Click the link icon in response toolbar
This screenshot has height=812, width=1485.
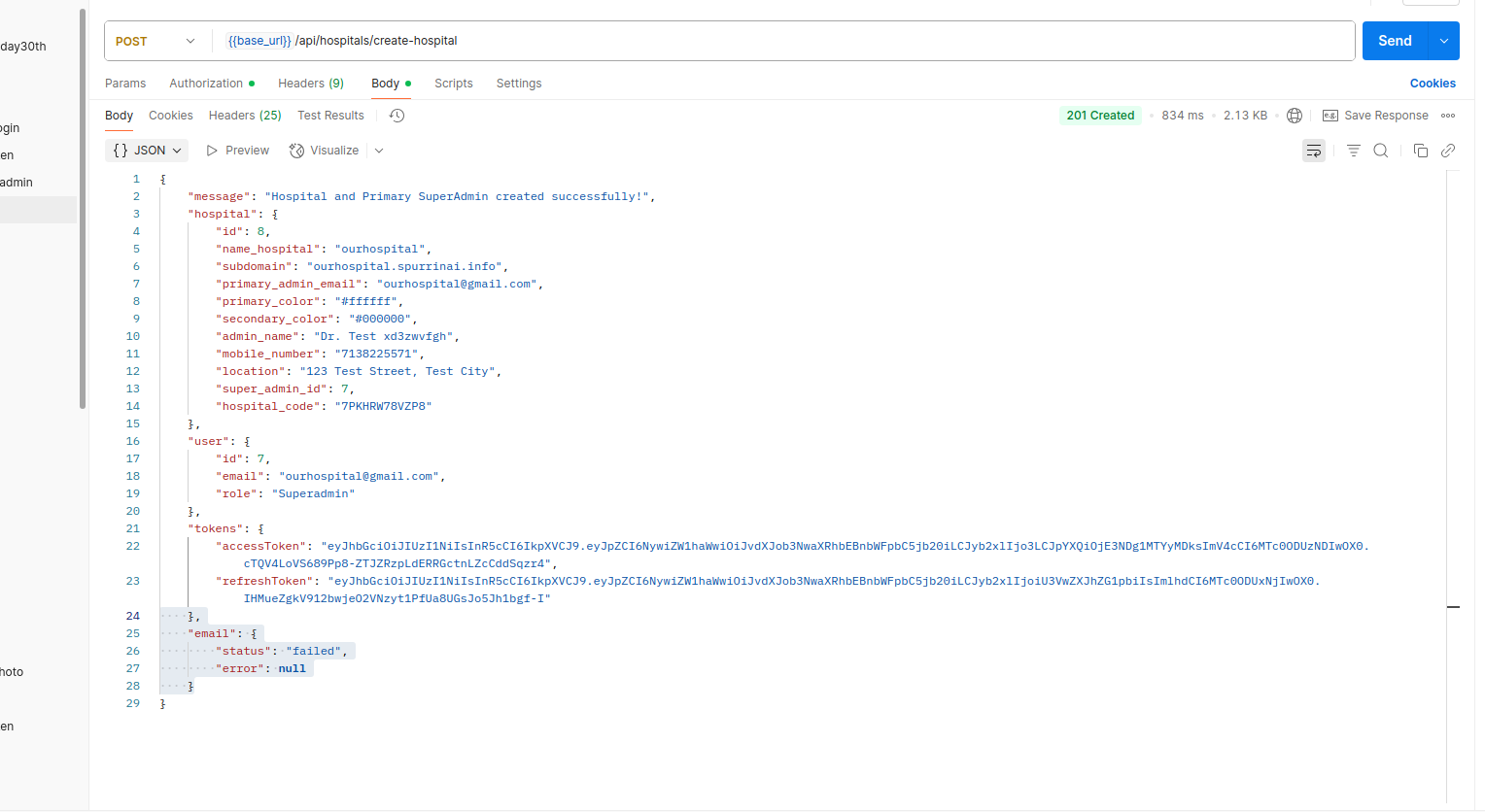click(1448, 151)
